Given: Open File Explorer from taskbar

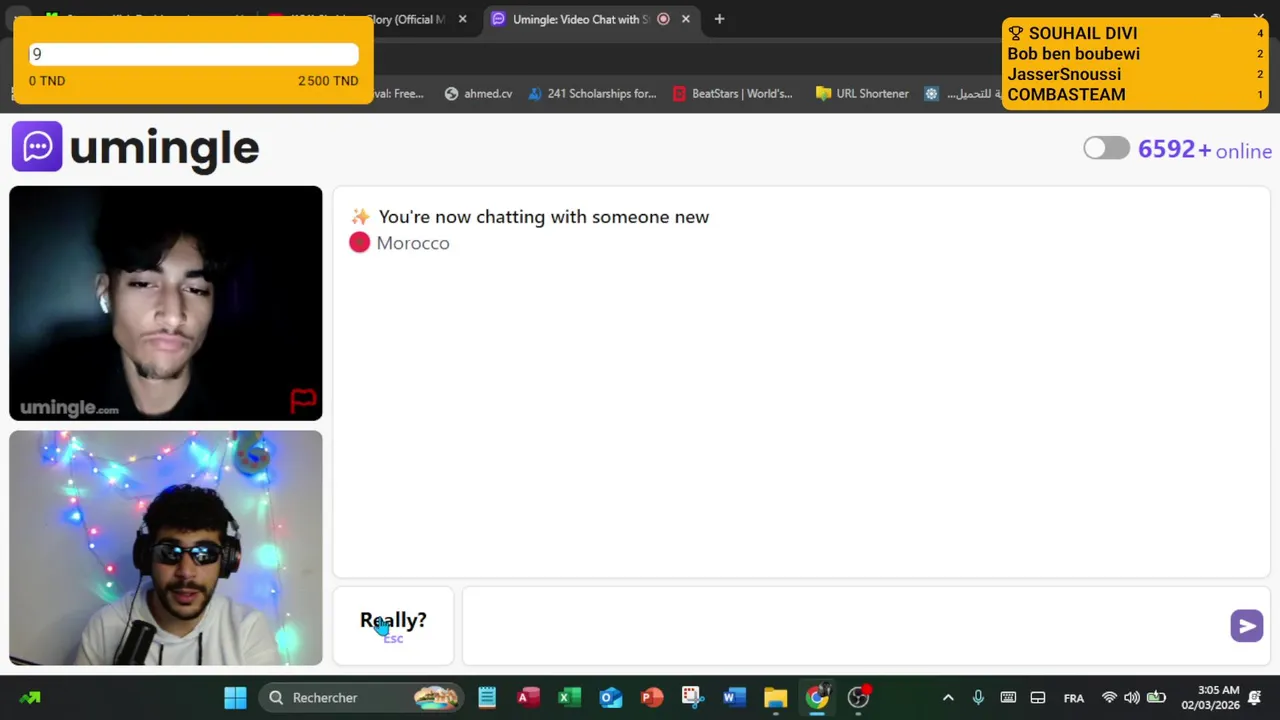Looking at the screenshot, I should tap(776, 698).
